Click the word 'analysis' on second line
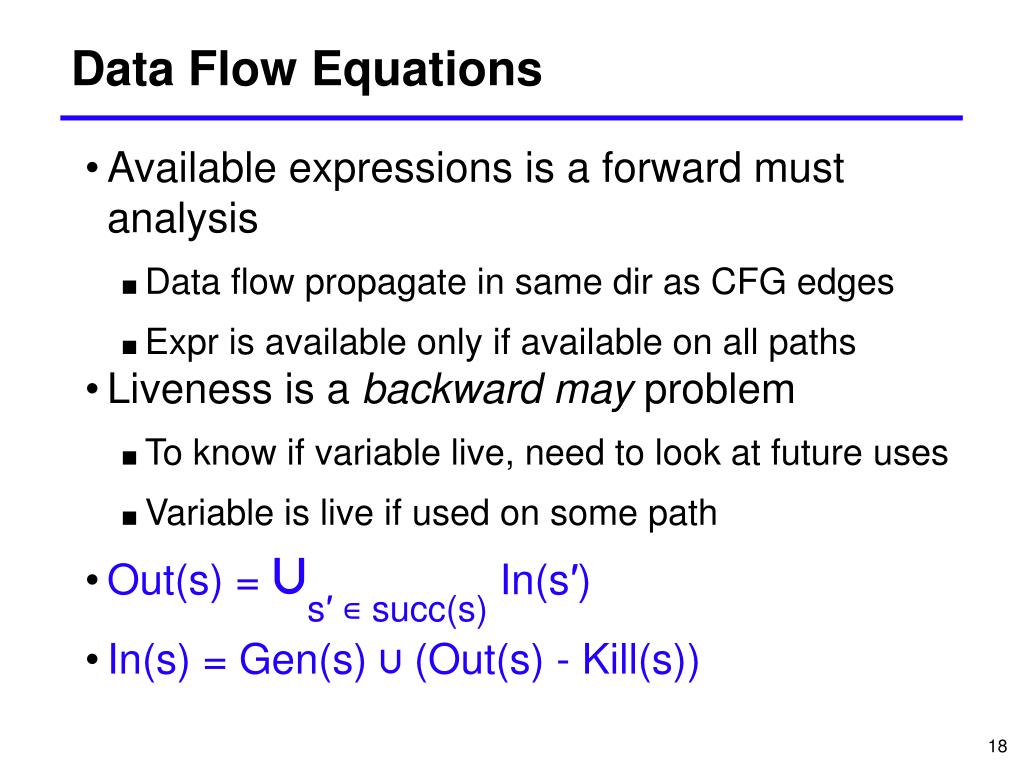The image size is (1024, 768). click(x=182, y=219)
